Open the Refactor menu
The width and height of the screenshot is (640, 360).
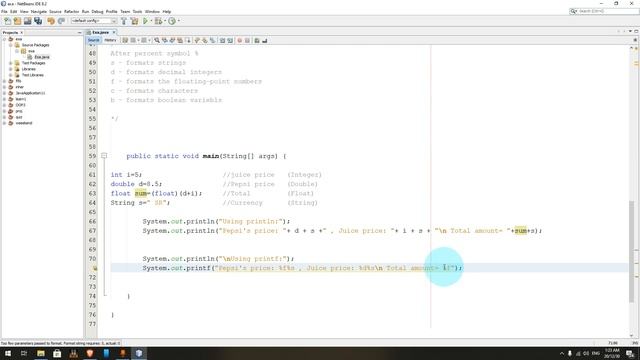(71, 11)
